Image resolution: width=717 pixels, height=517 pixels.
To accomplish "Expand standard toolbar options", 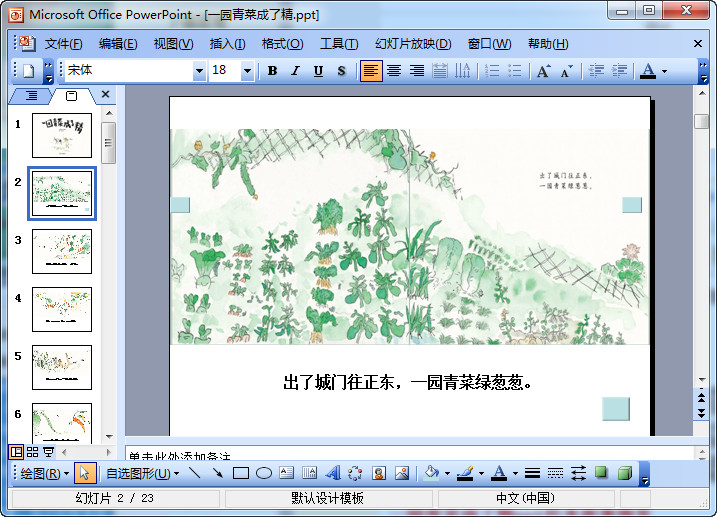I will pos(49,71).
